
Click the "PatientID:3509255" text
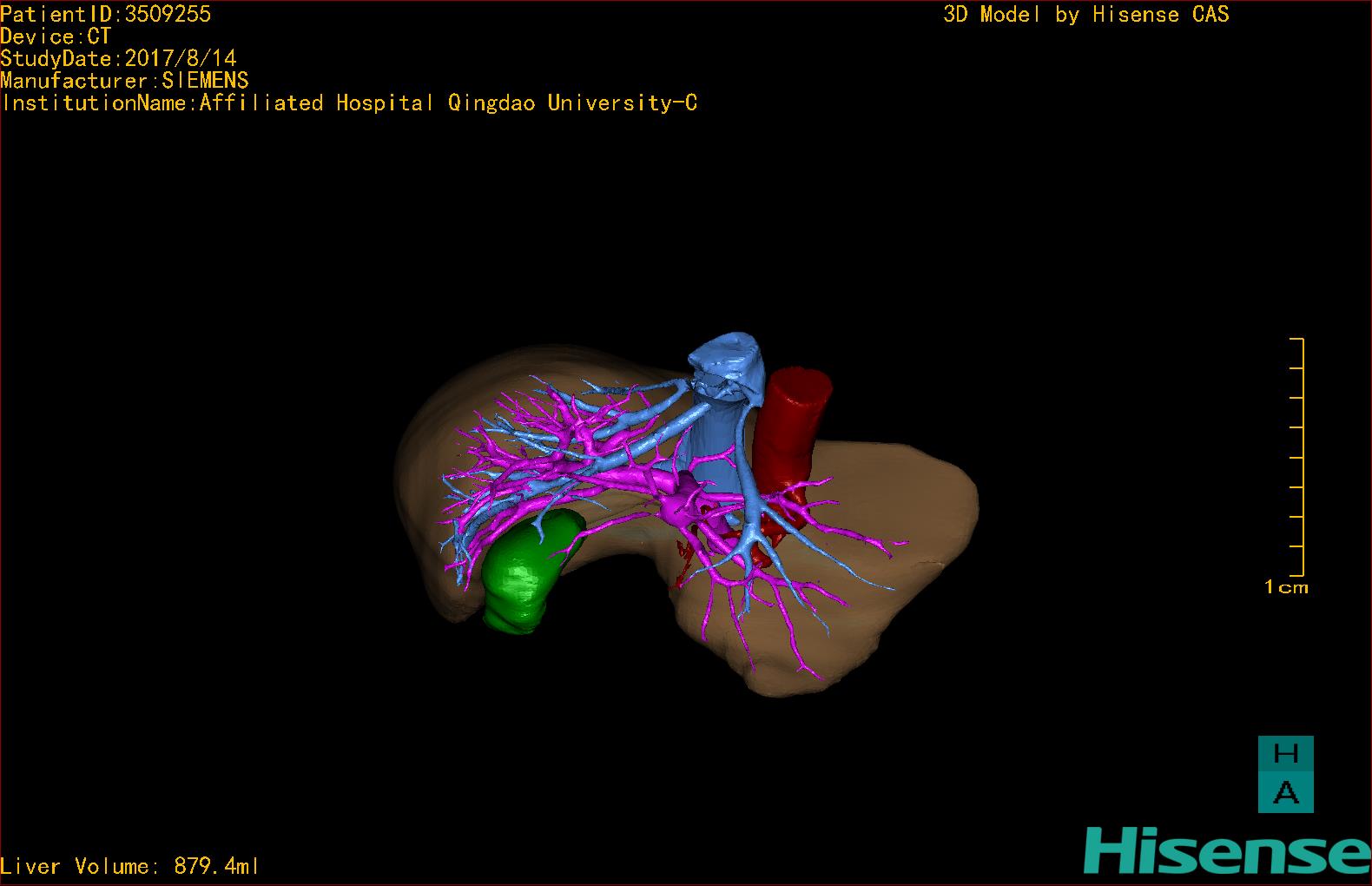click(106, 14)
